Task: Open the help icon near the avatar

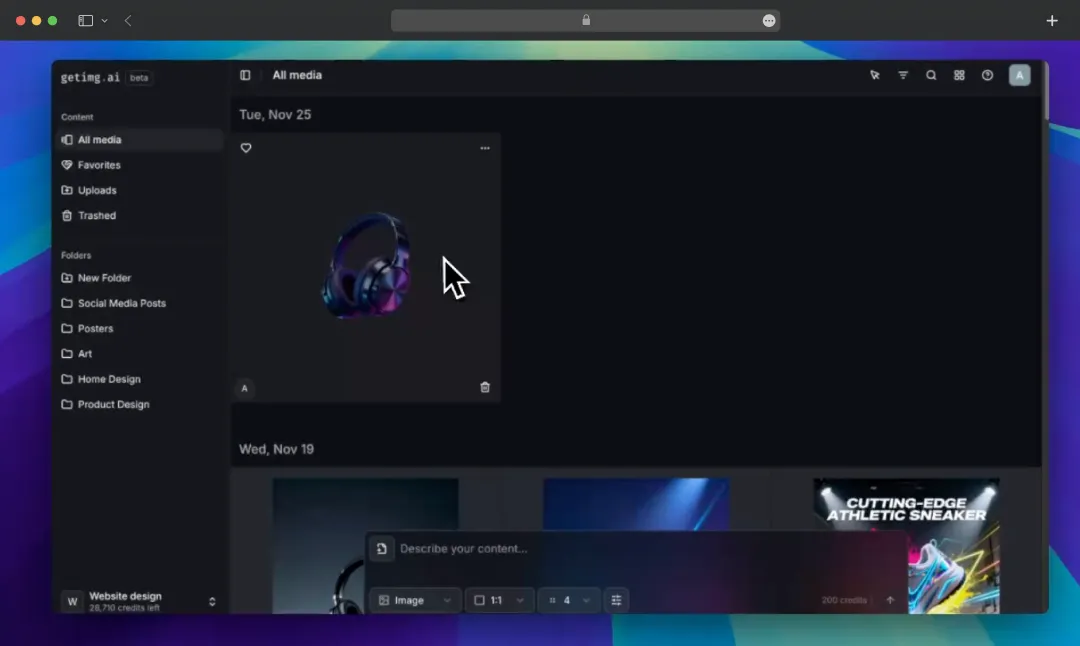Action: coord(987,75)
